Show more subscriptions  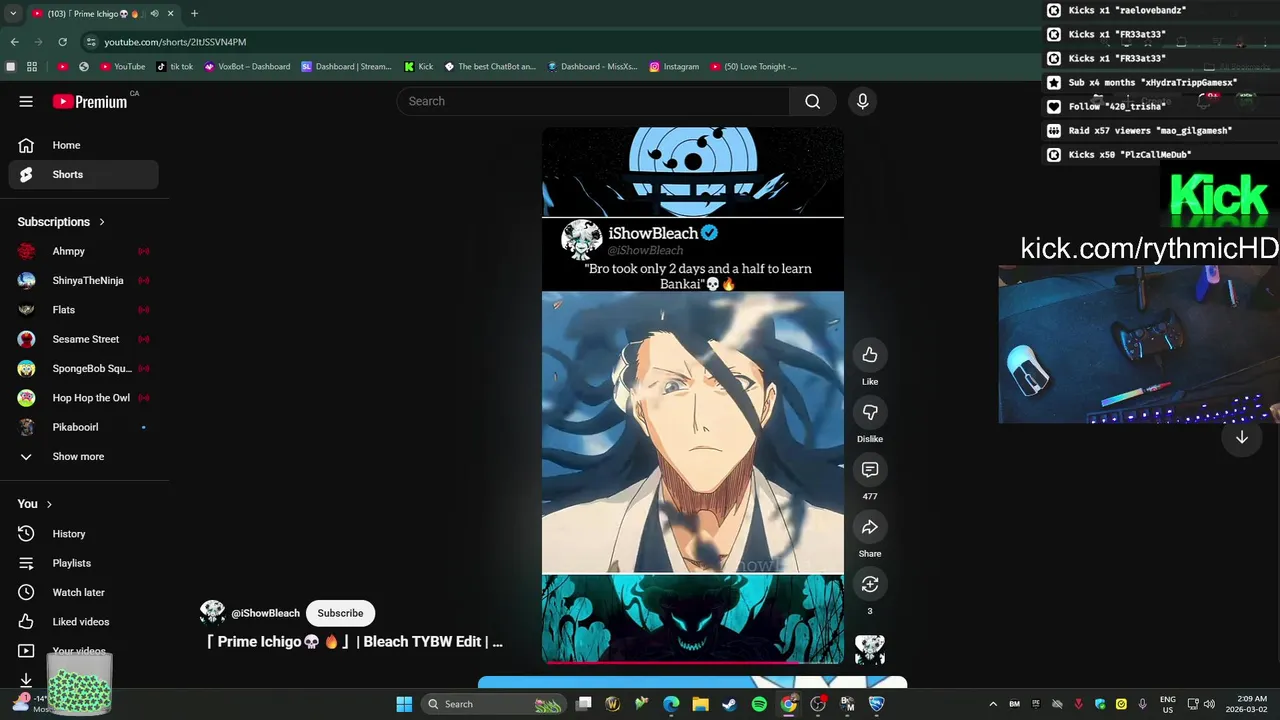(x=84, y=456)
